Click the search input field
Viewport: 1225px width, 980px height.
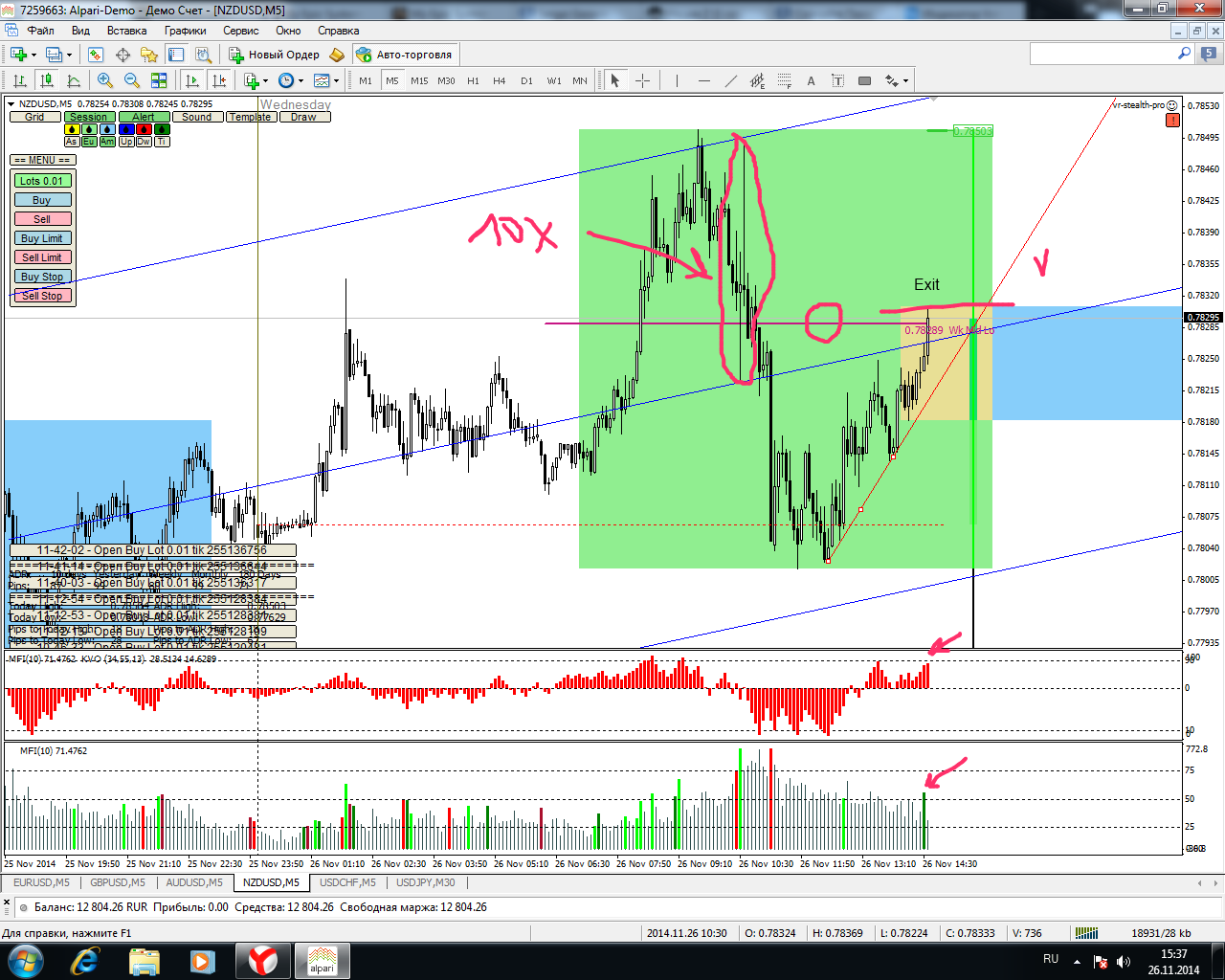coord(1102,55)
